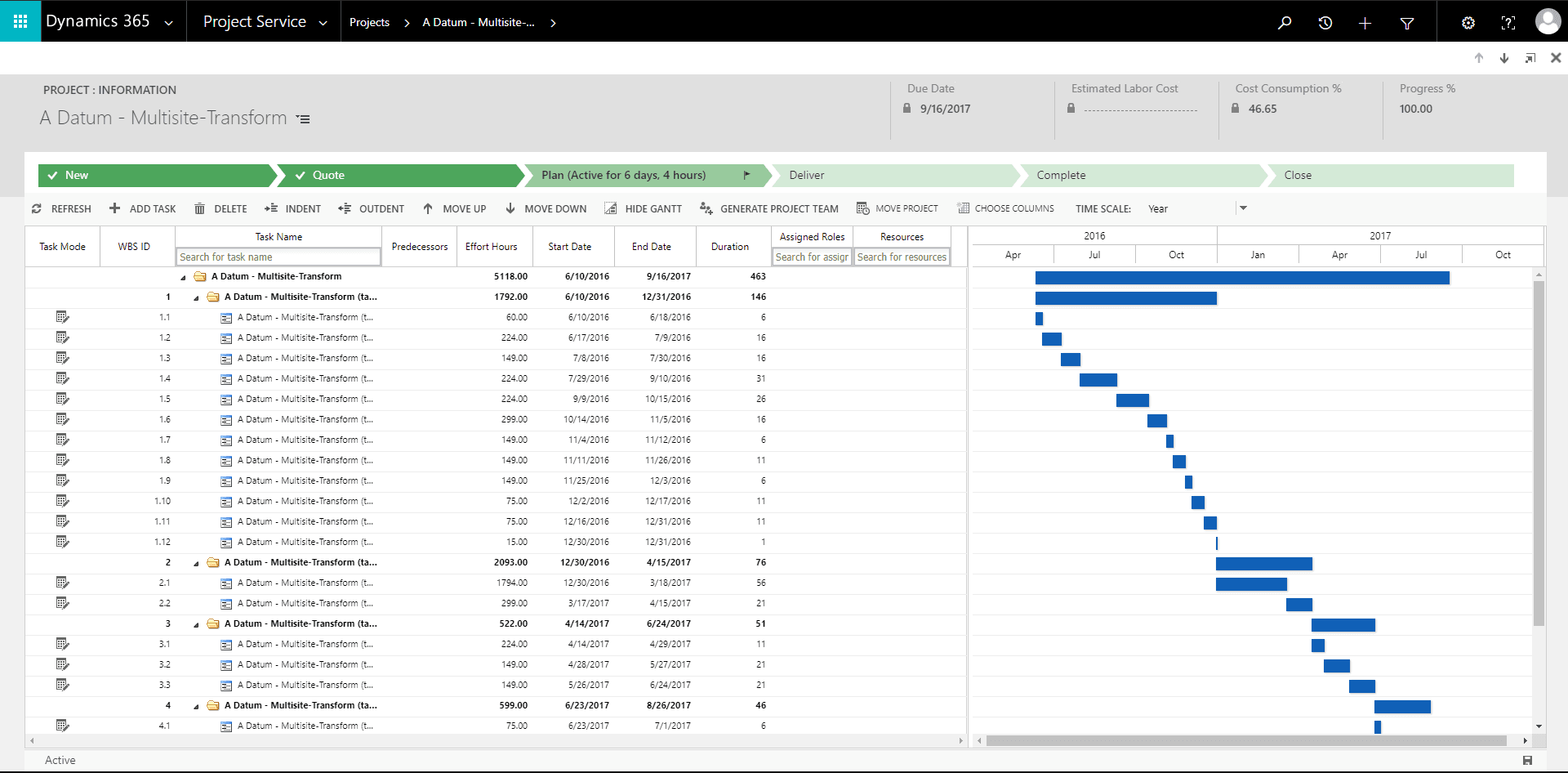Move the selected task up

point(454,208)
